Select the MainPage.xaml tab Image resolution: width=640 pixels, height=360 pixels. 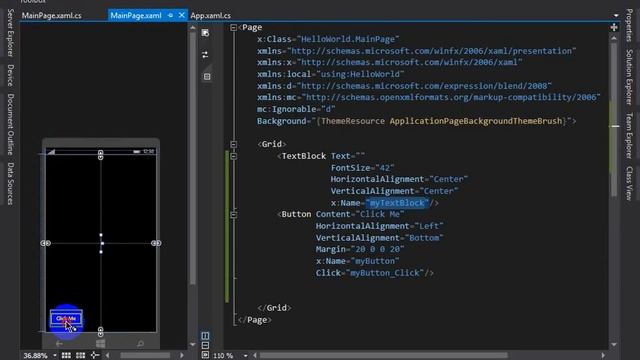click(x=136, y=16)
